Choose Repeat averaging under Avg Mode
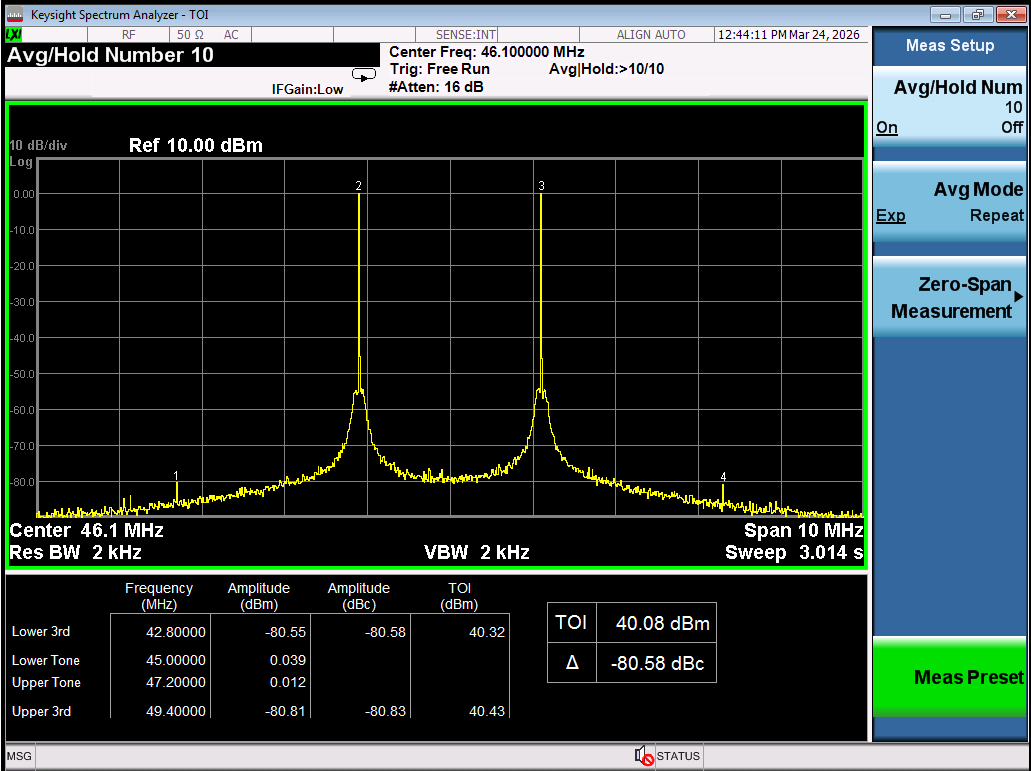 (x=997, y=216)
